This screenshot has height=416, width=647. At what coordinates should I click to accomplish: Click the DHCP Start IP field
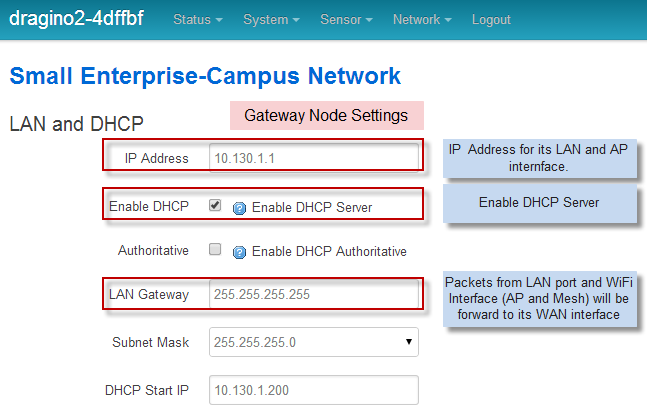(314, 390)
